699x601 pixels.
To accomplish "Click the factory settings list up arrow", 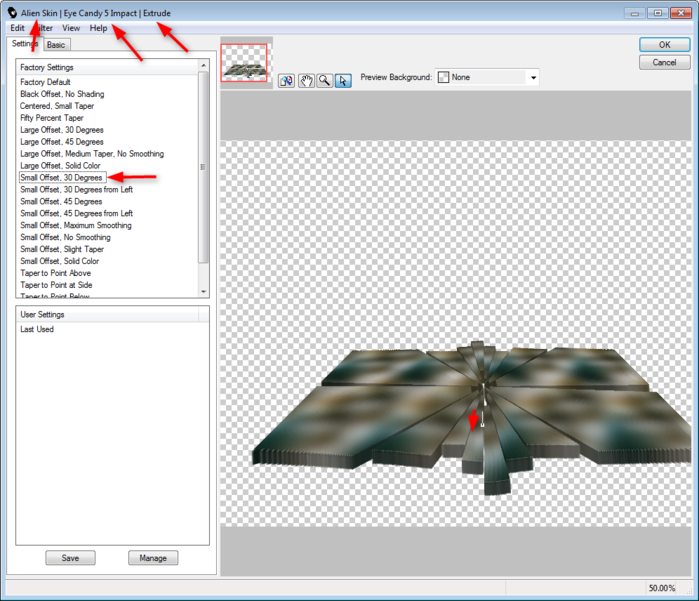I will coord(203,66).
